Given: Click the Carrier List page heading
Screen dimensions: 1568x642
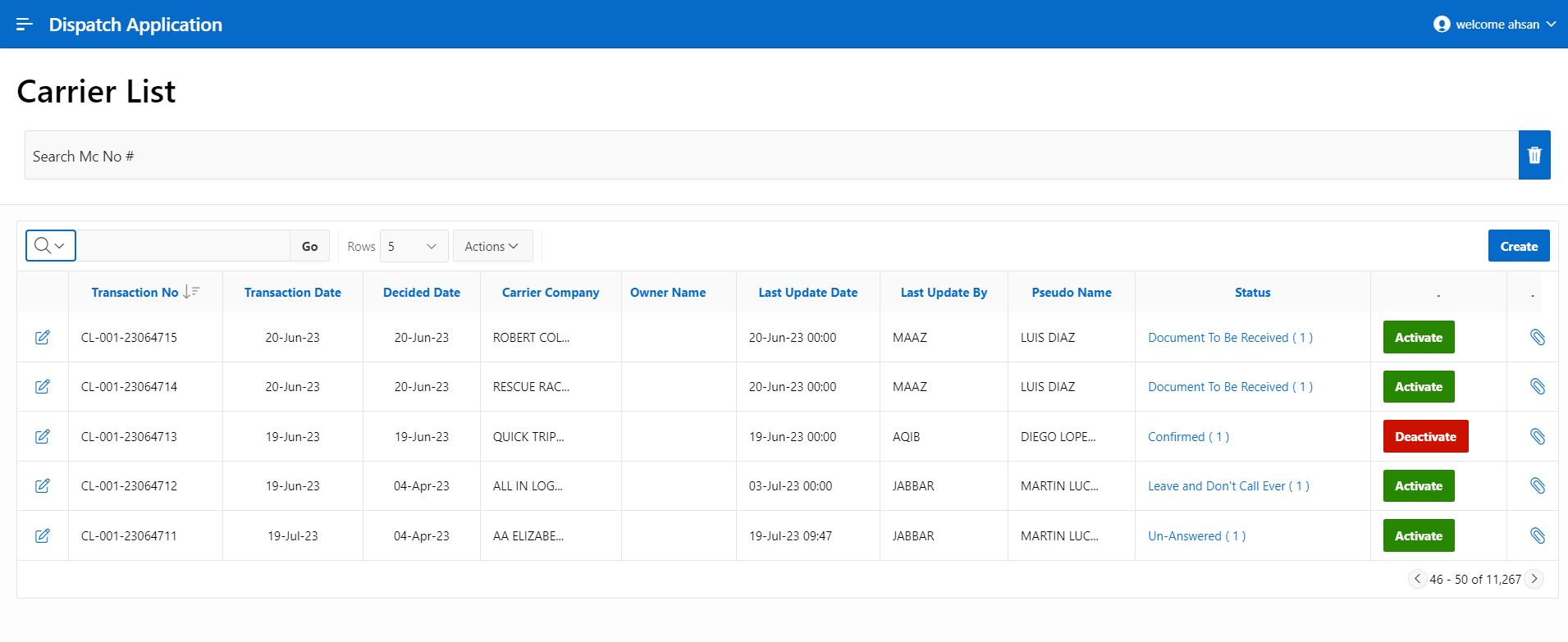Looking at the screenshot, I should (x=96, y=91).
